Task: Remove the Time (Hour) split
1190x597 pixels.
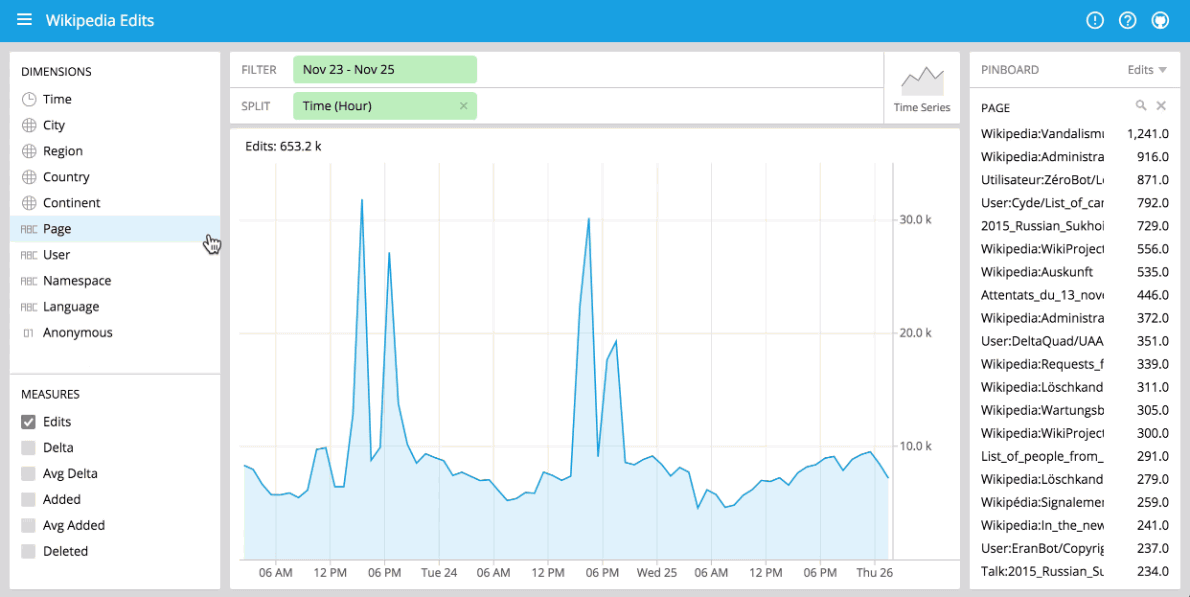Action: coord(464,106)
